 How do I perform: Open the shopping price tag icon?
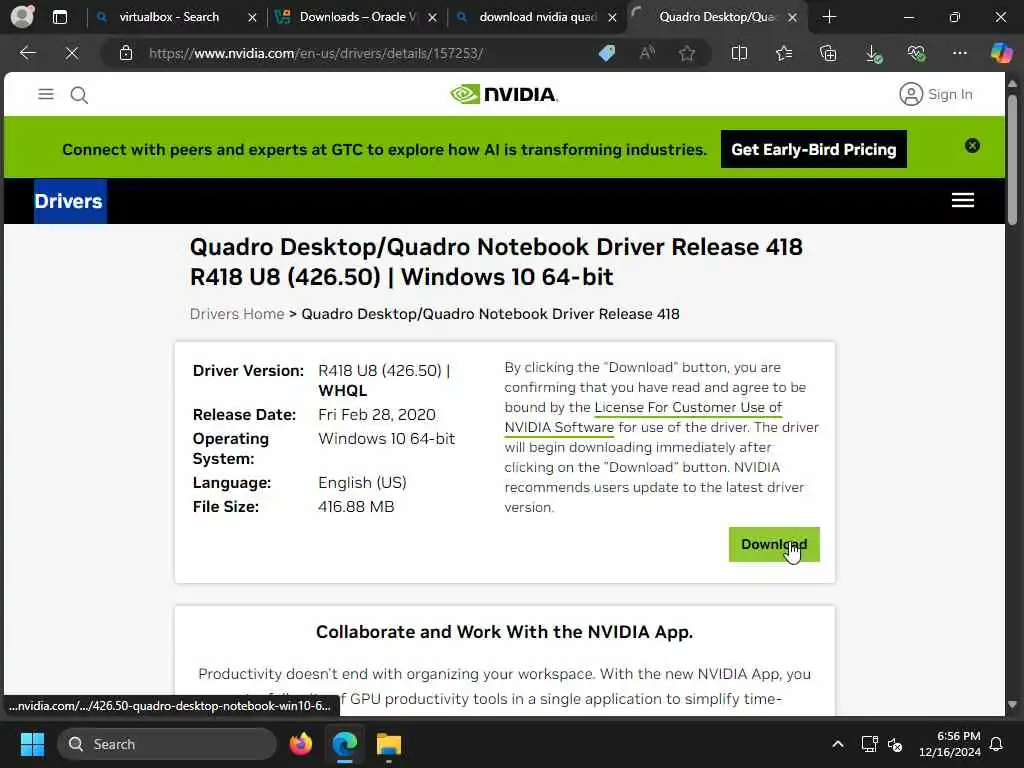(x=607, y=53)
